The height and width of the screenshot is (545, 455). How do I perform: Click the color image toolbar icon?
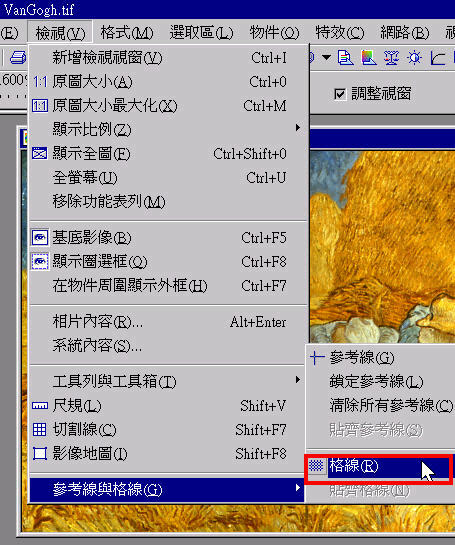point(369,58)
